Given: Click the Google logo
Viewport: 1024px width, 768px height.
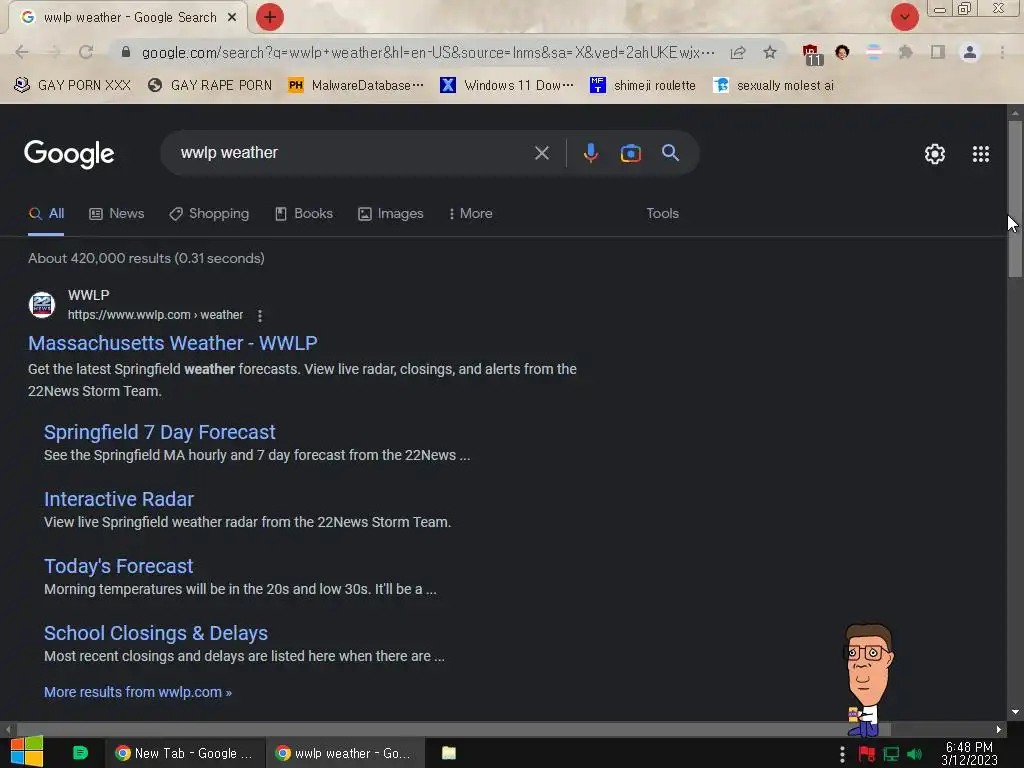Looking at the screenshot, I should click(69, 154).
